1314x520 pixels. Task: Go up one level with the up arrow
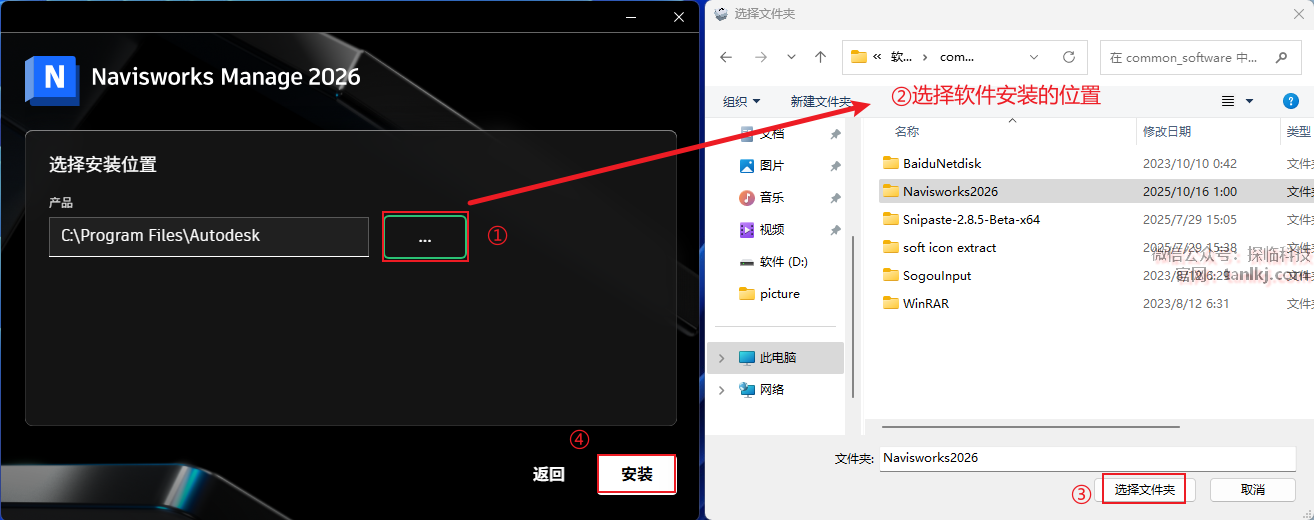coord(821,57)
